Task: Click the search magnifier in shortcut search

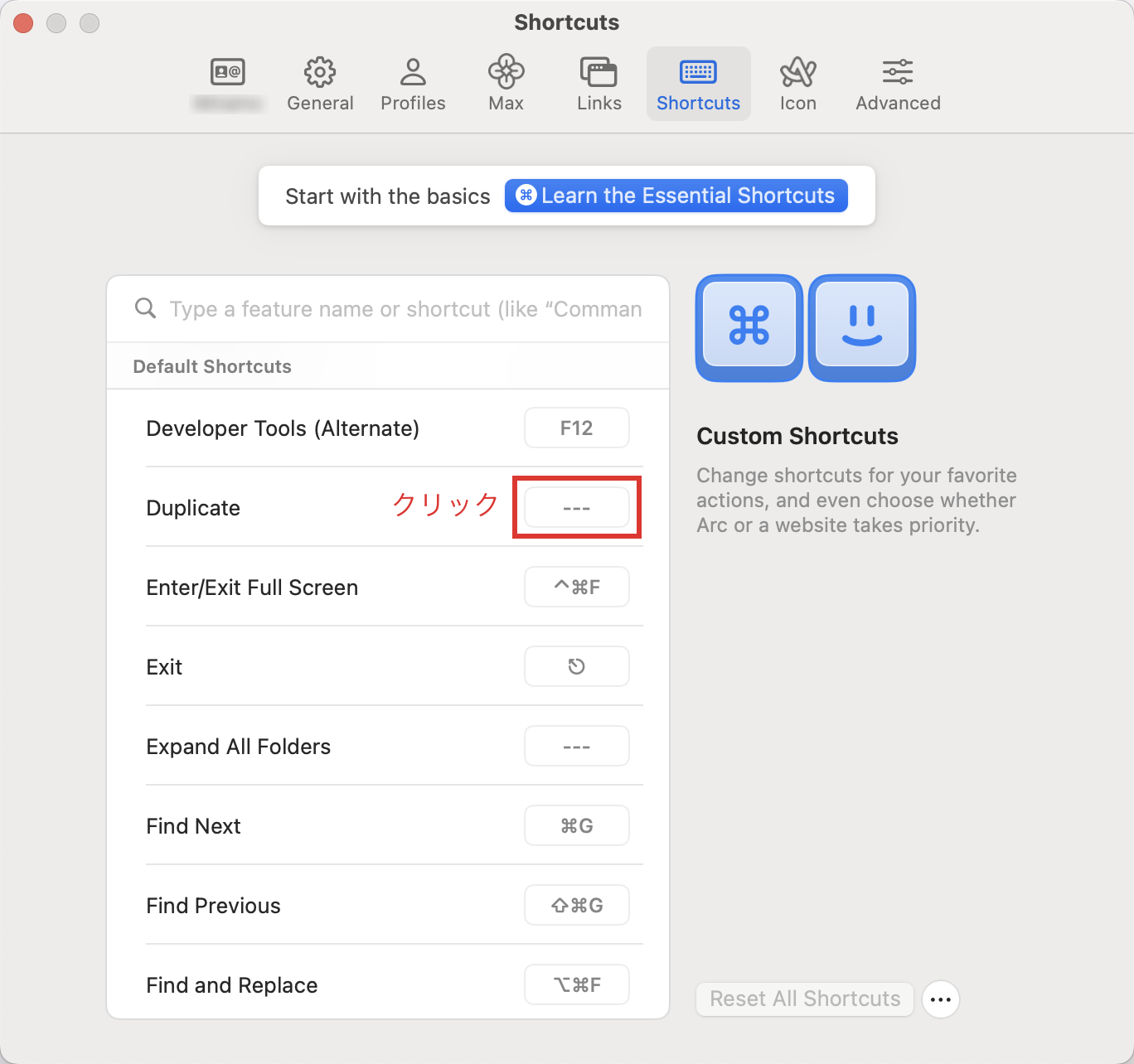Action: tap(145, 308)
